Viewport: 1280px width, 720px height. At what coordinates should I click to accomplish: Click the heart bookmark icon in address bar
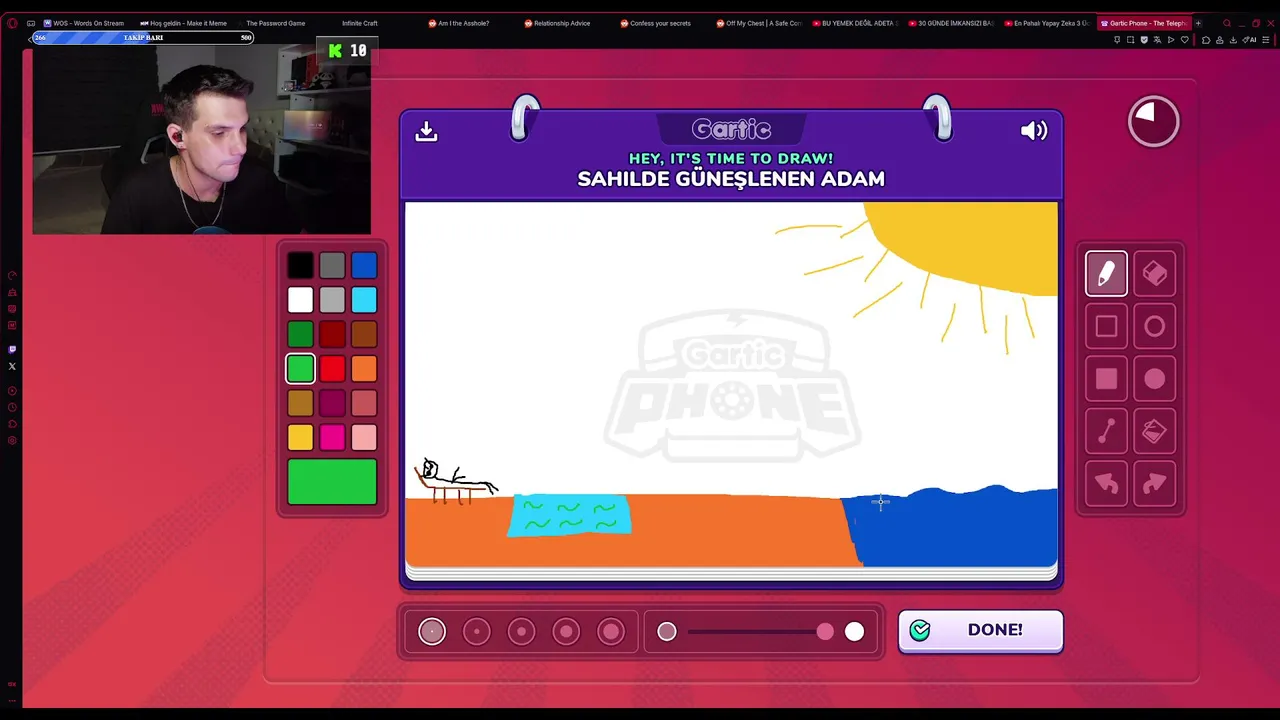(x=1185, y=40)
